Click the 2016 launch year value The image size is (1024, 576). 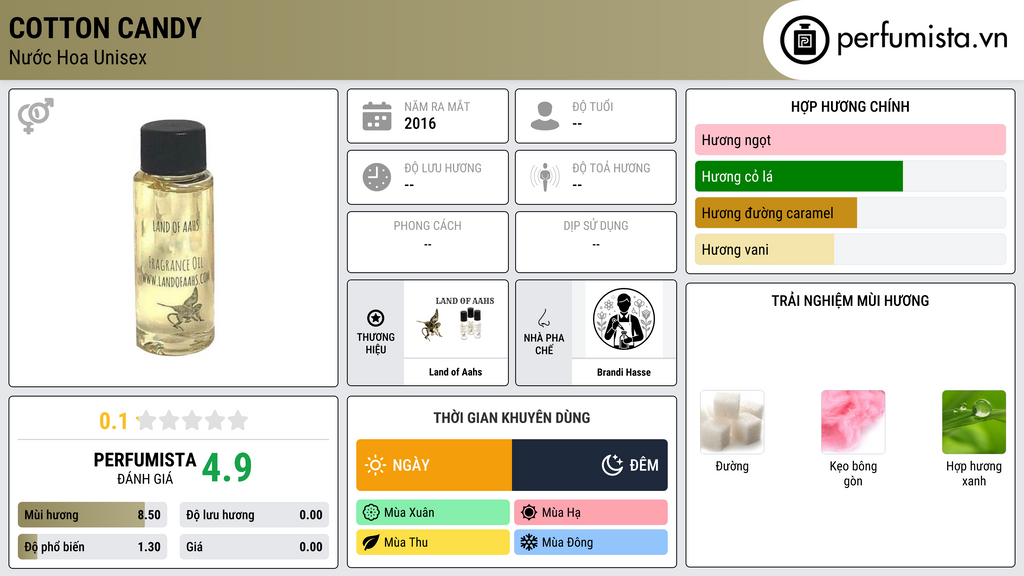pos(420,123)
